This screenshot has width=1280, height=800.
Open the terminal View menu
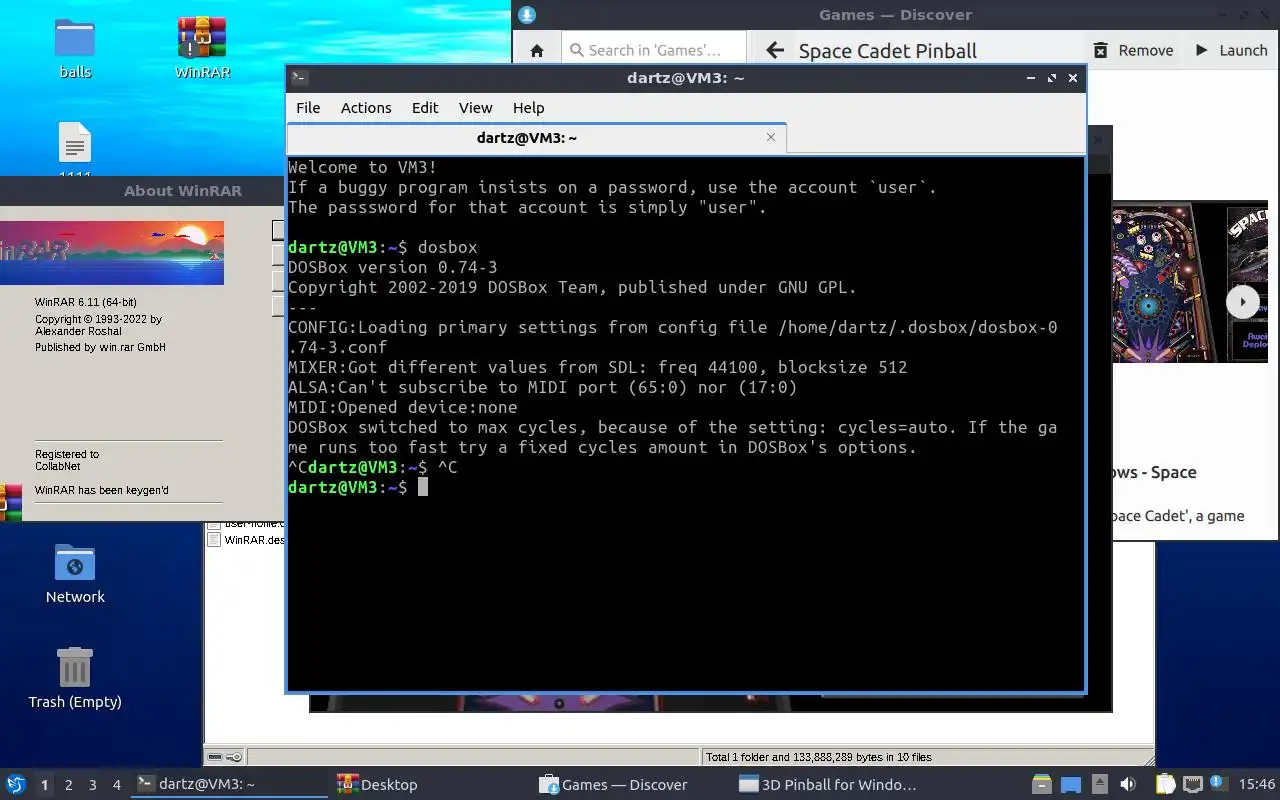point(475,107)
